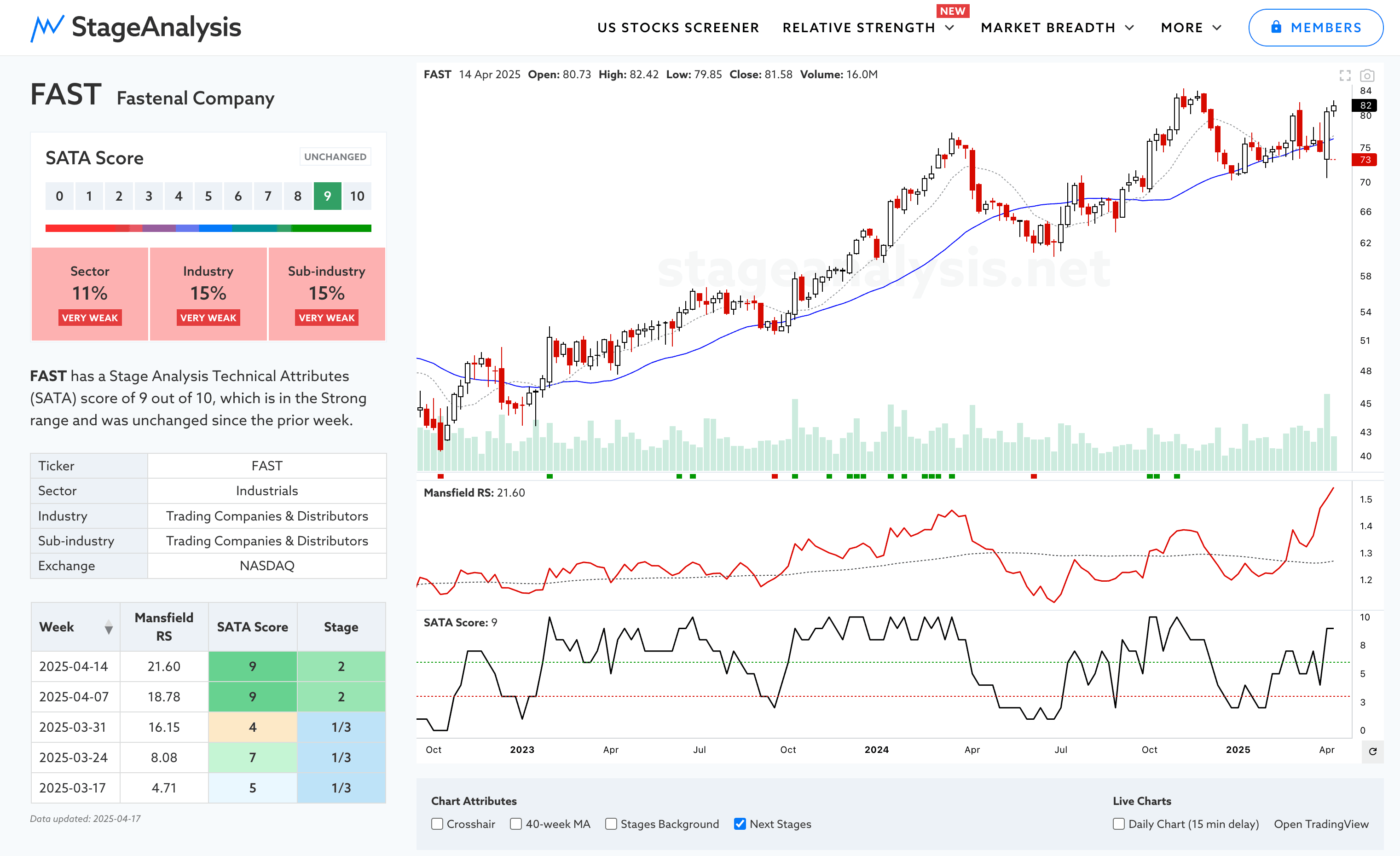Open US Stocks Screener menu item
The image size is (1400, 856).
[x=678, y=28]
